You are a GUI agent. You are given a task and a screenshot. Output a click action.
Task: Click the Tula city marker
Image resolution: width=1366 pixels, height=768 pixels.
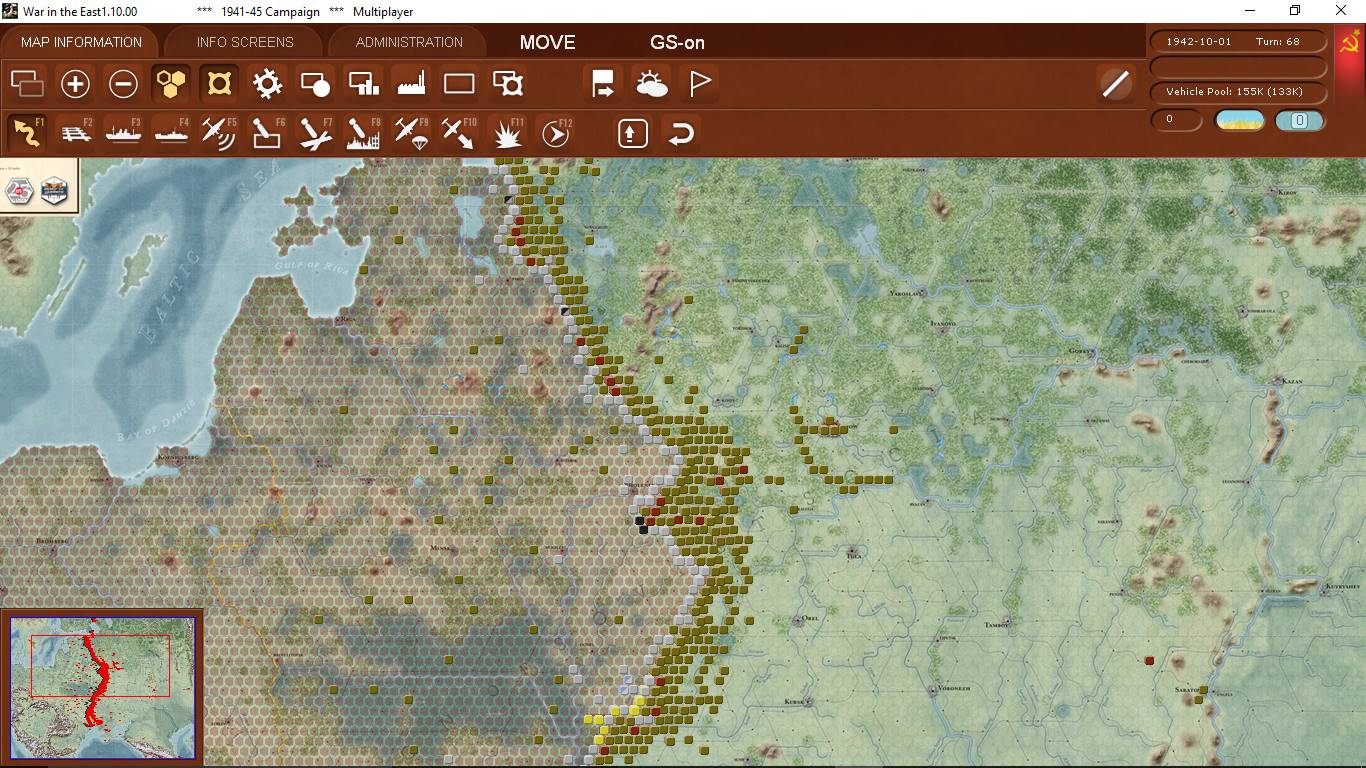pos(852,550)
